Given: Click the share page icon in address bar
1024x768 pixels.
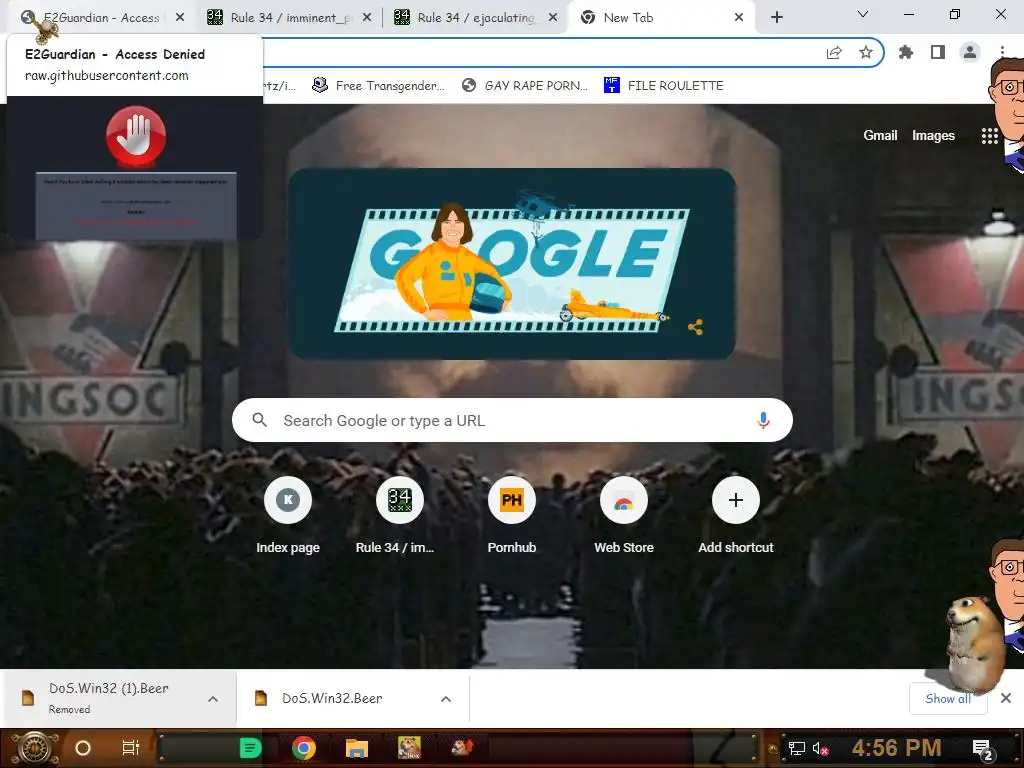Looking at the screenshot, I should point(834,52).
